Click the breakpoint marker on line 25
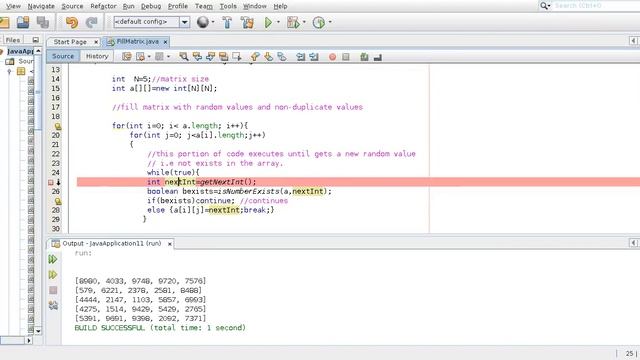This screenshot has width=640, height=360. coord(51,182)
